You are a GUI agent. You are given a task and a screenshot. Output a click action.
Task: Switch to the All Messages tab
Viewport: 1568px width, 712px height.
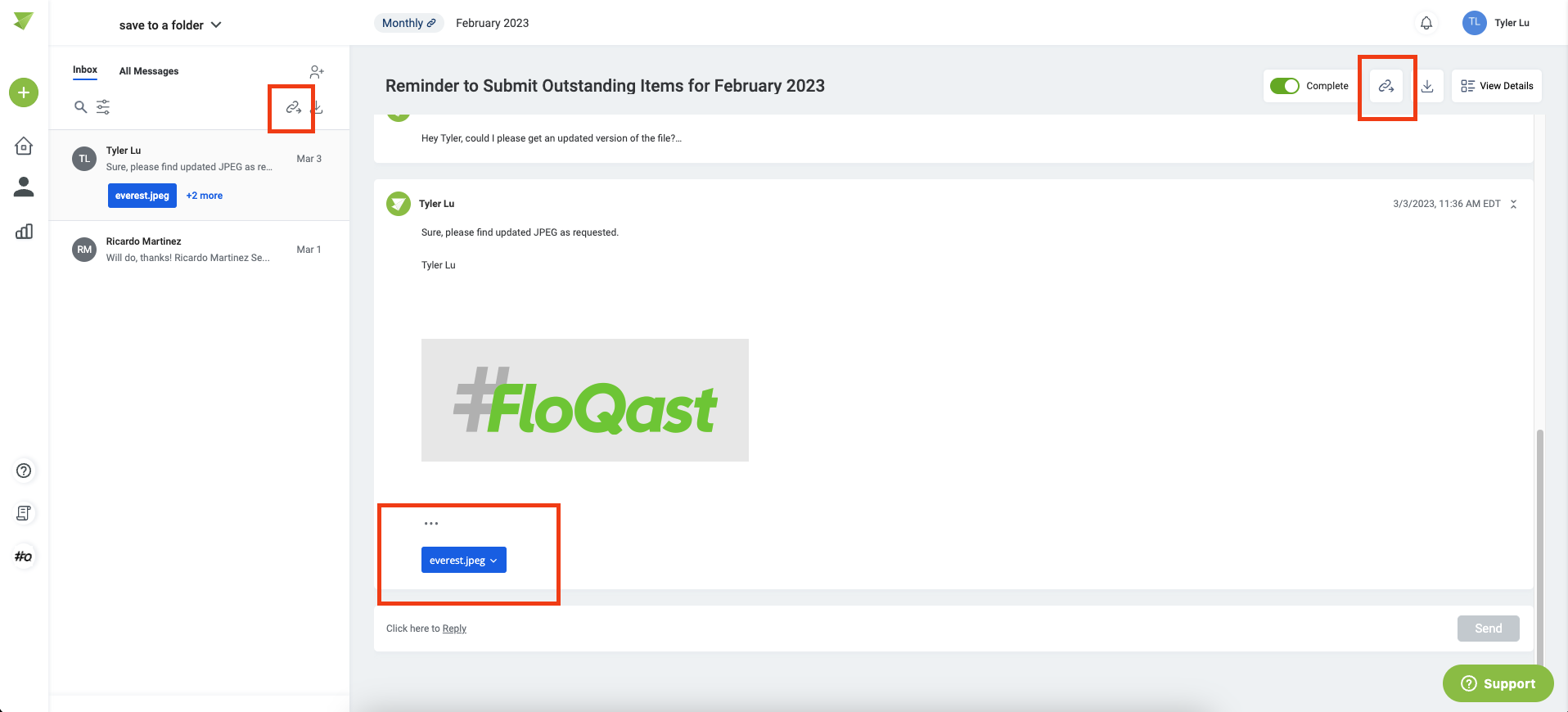(149, 71)
